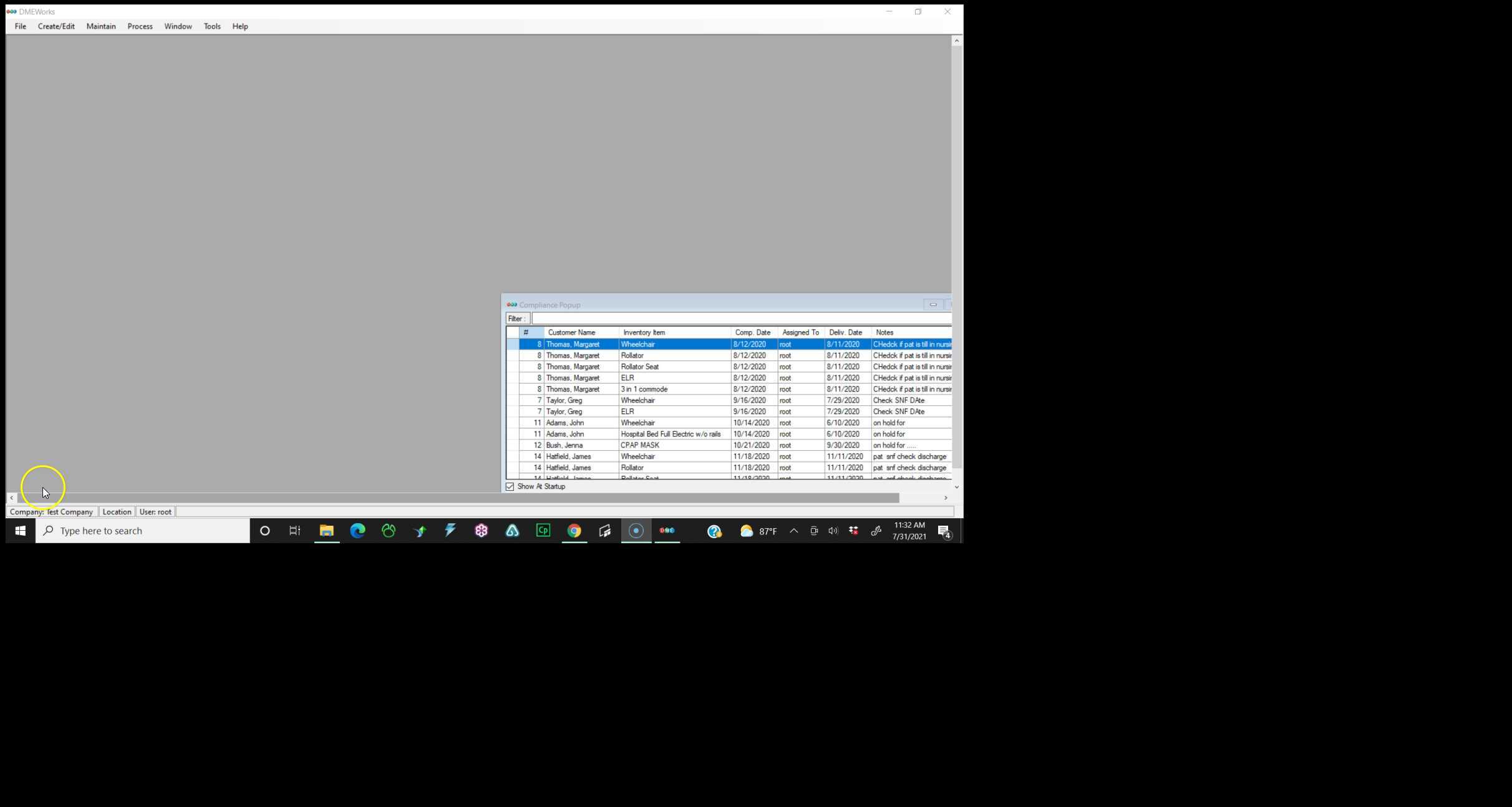The image size is (1512, 807).
Task: Open the Maintain menu
Action: point(101,26)
